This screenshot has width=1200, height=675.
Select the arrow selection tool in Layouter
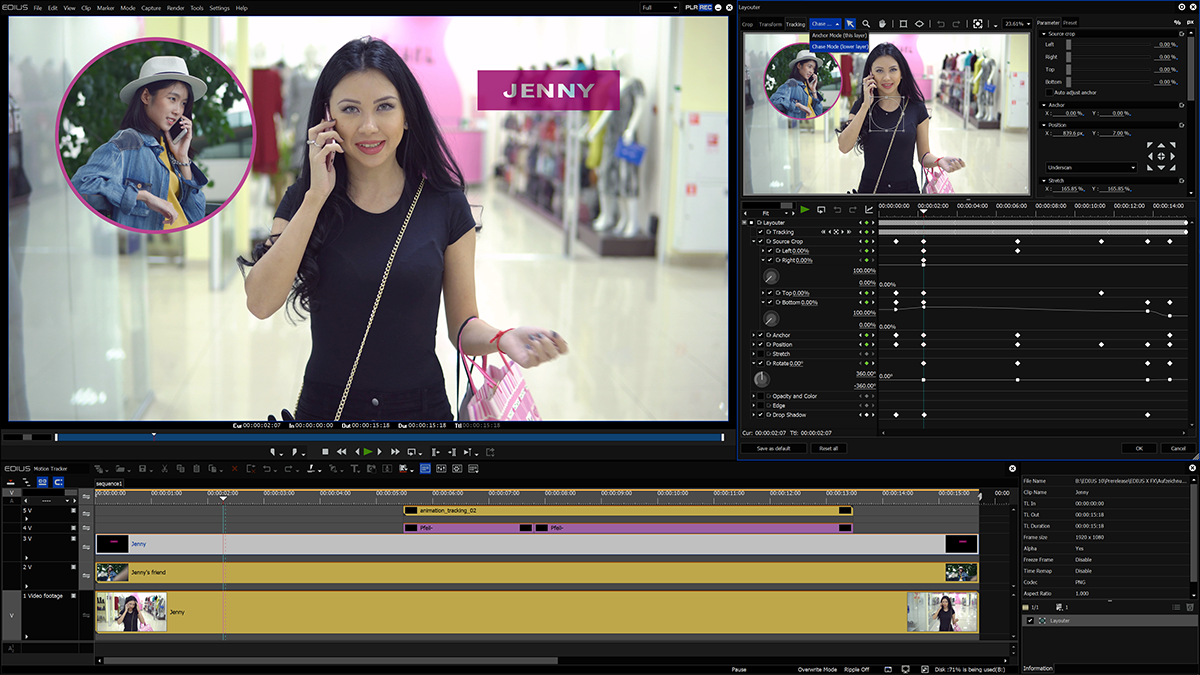849,24
